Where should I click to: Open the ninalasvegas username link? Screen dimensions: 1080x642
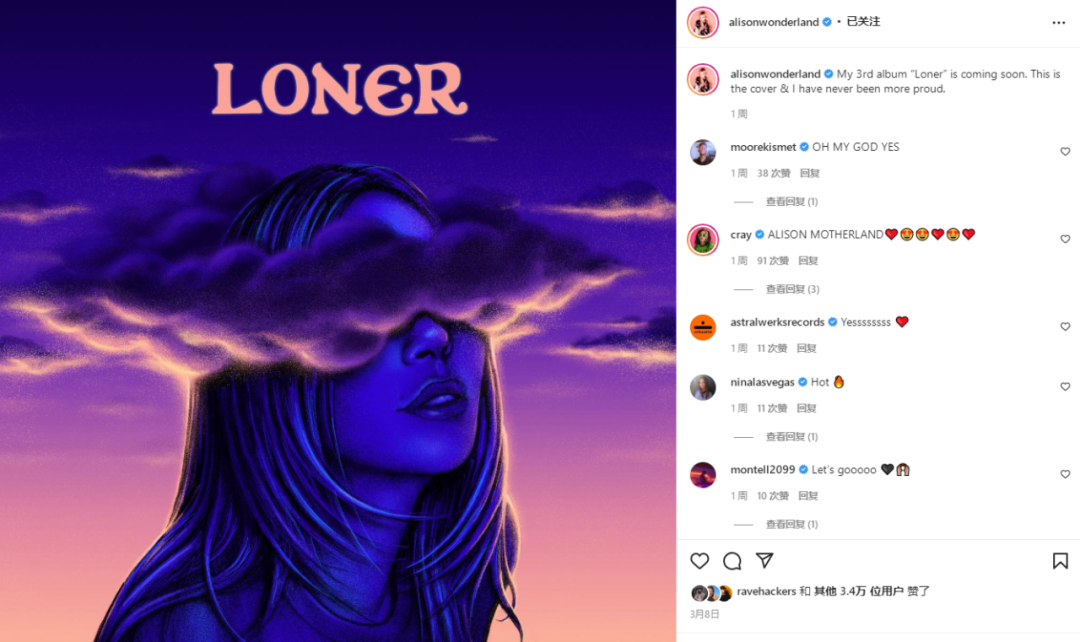762,382
